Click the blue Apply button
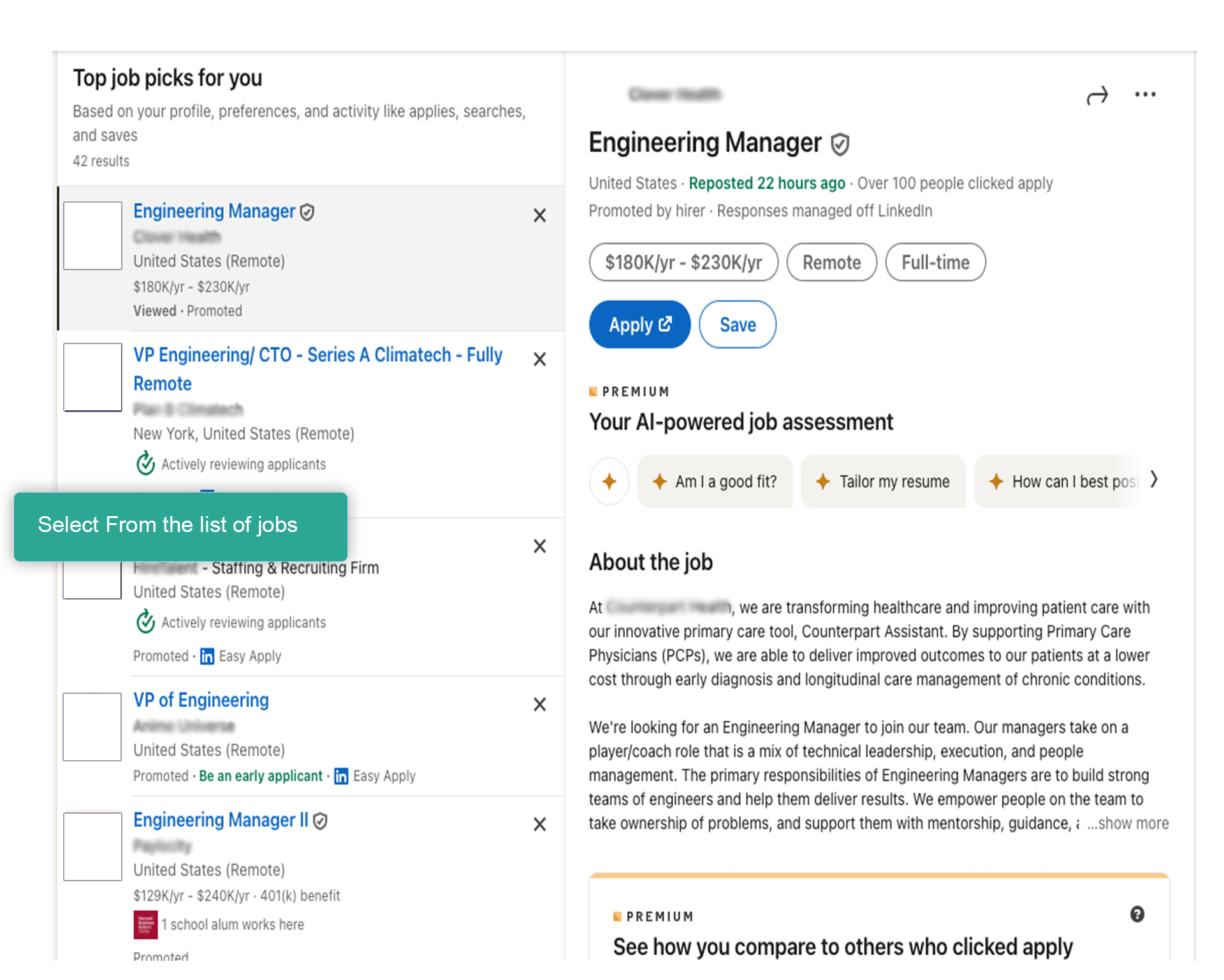Image resolution: width=1224 pixels, height=980 pixels. click(x=639, y=325)
